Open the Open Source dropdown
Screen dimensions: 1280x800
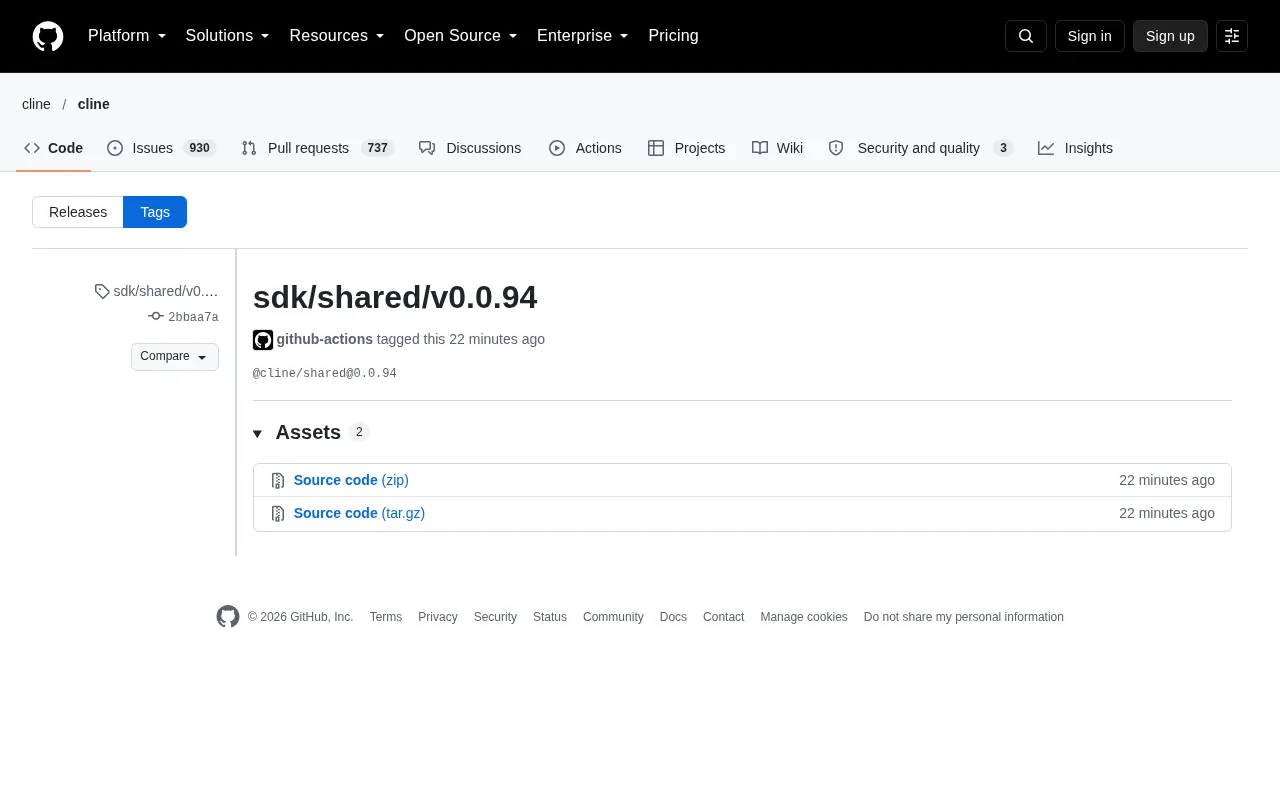pos(461,36)
